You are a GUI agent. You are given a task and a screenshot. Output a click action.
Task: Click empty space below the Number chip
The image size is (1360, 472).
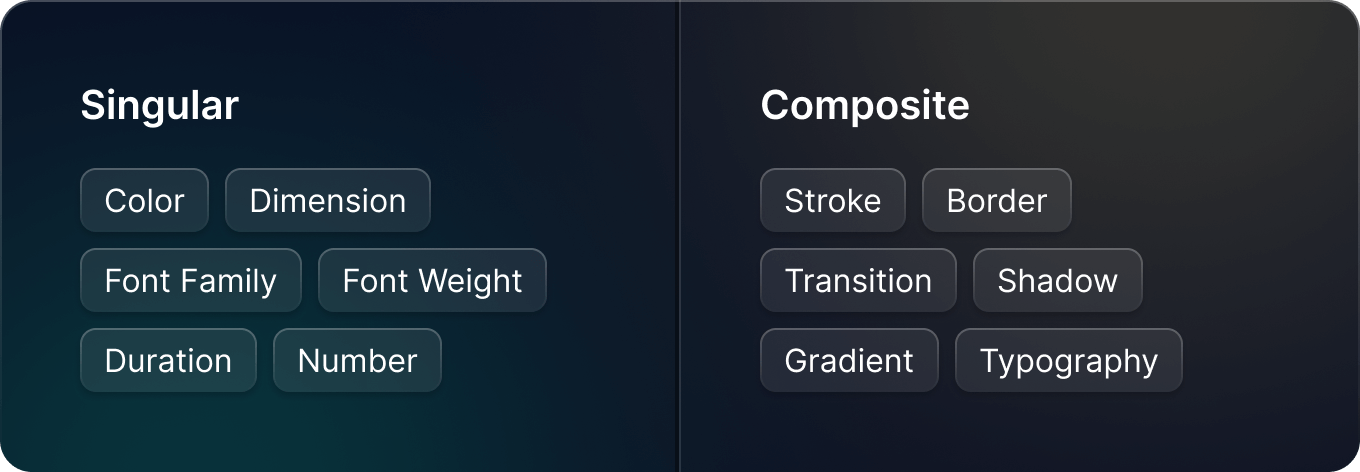click(357, 430)
